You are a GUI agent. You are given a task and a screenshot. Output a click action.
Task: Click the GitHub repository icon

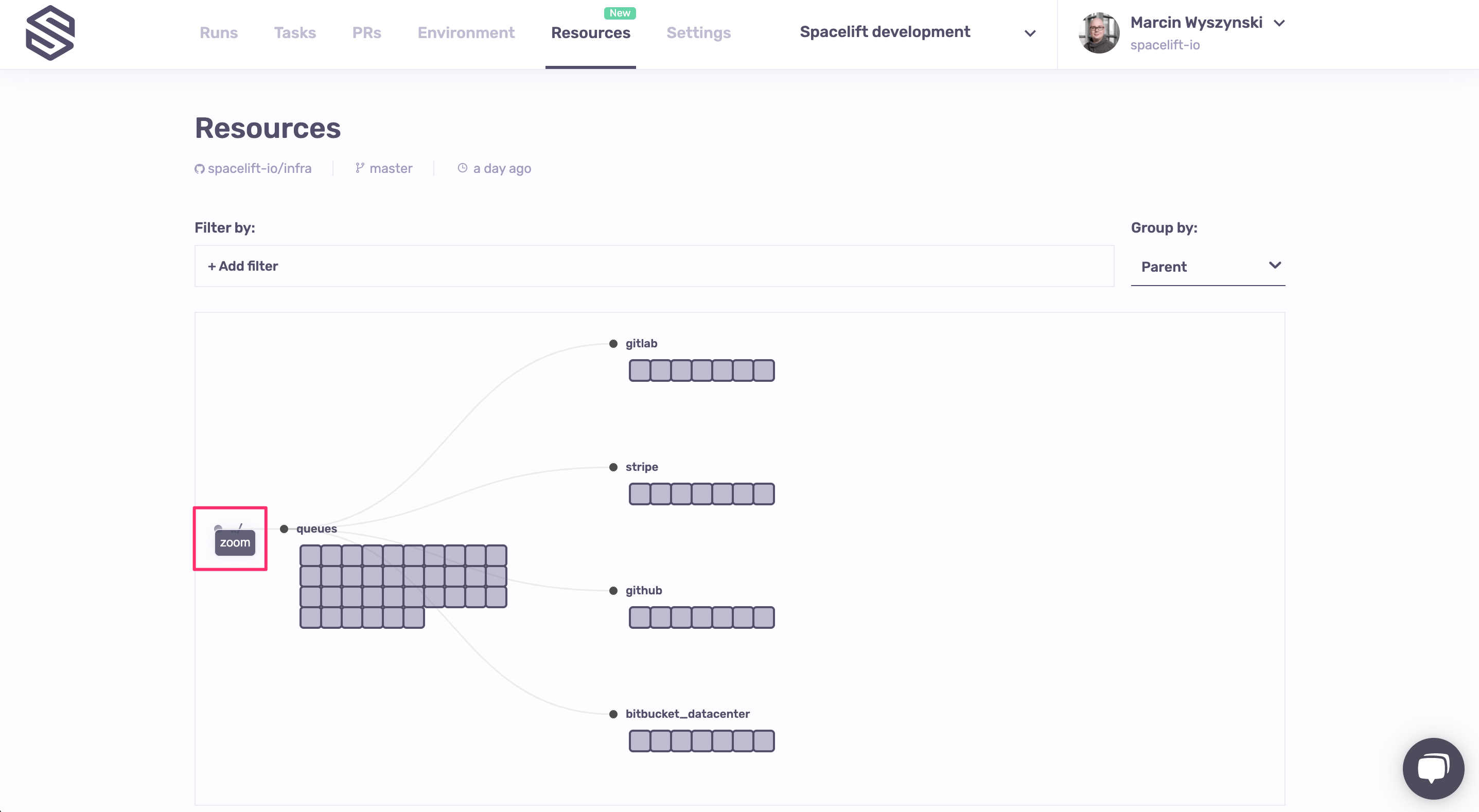tap(199, 169)
